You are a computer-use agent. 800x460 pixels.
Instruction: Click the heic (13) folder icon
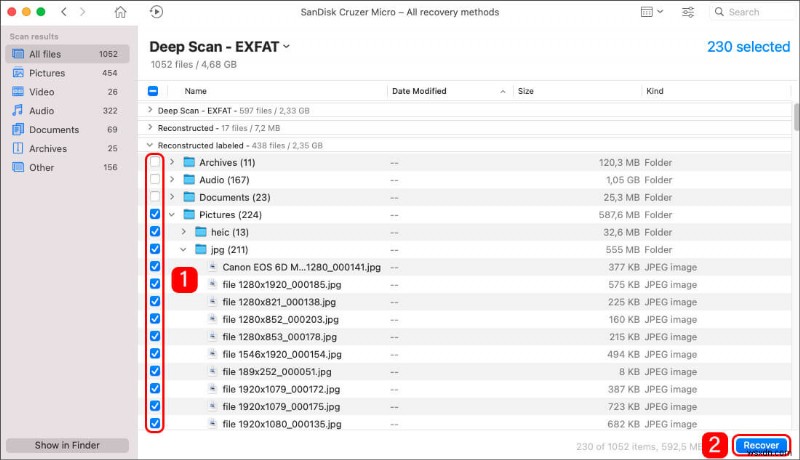tap(201, 232)
